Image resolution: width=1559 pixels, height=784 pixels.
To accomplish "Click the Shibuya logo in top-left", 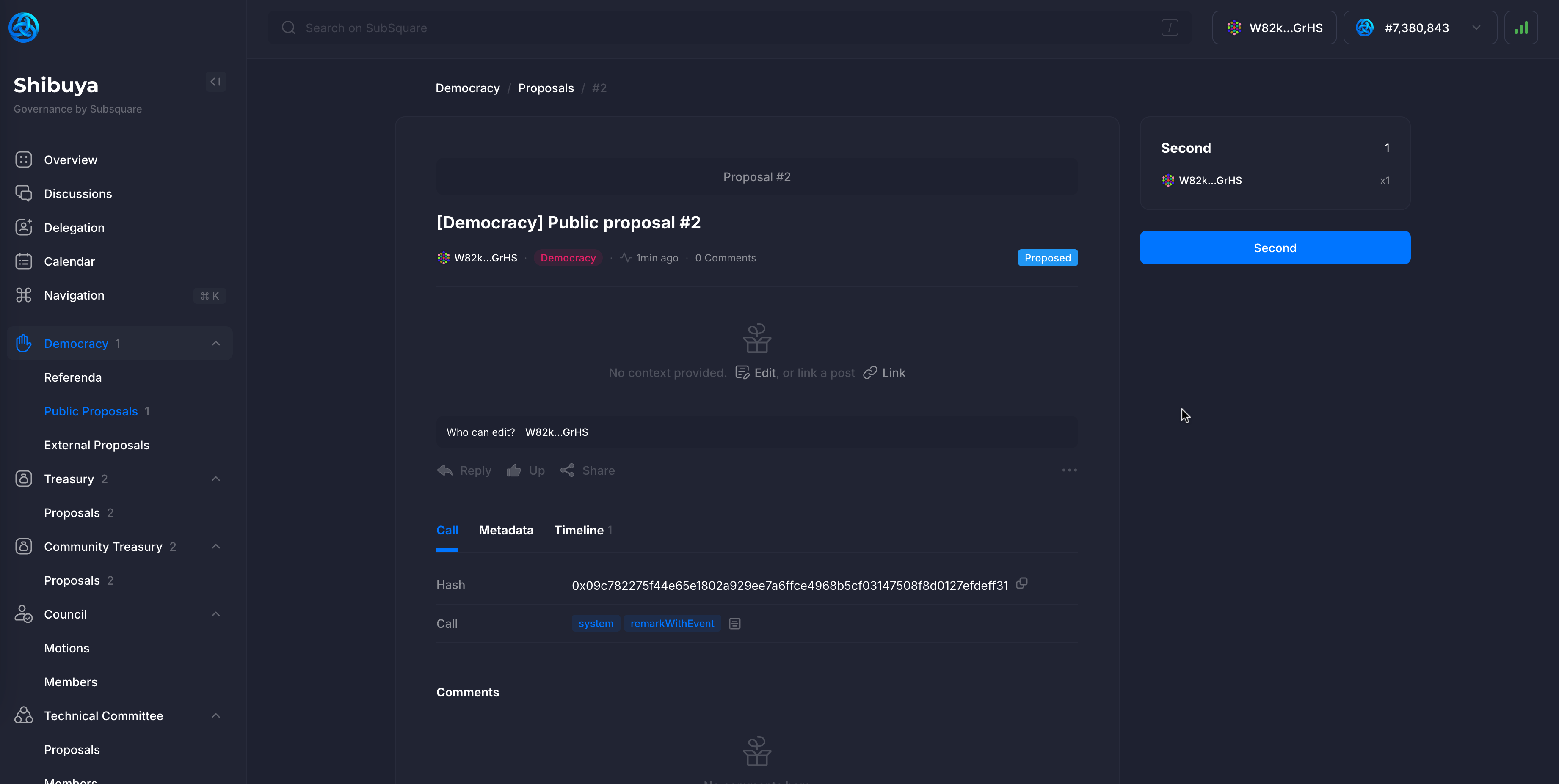I will coord(24,28).
